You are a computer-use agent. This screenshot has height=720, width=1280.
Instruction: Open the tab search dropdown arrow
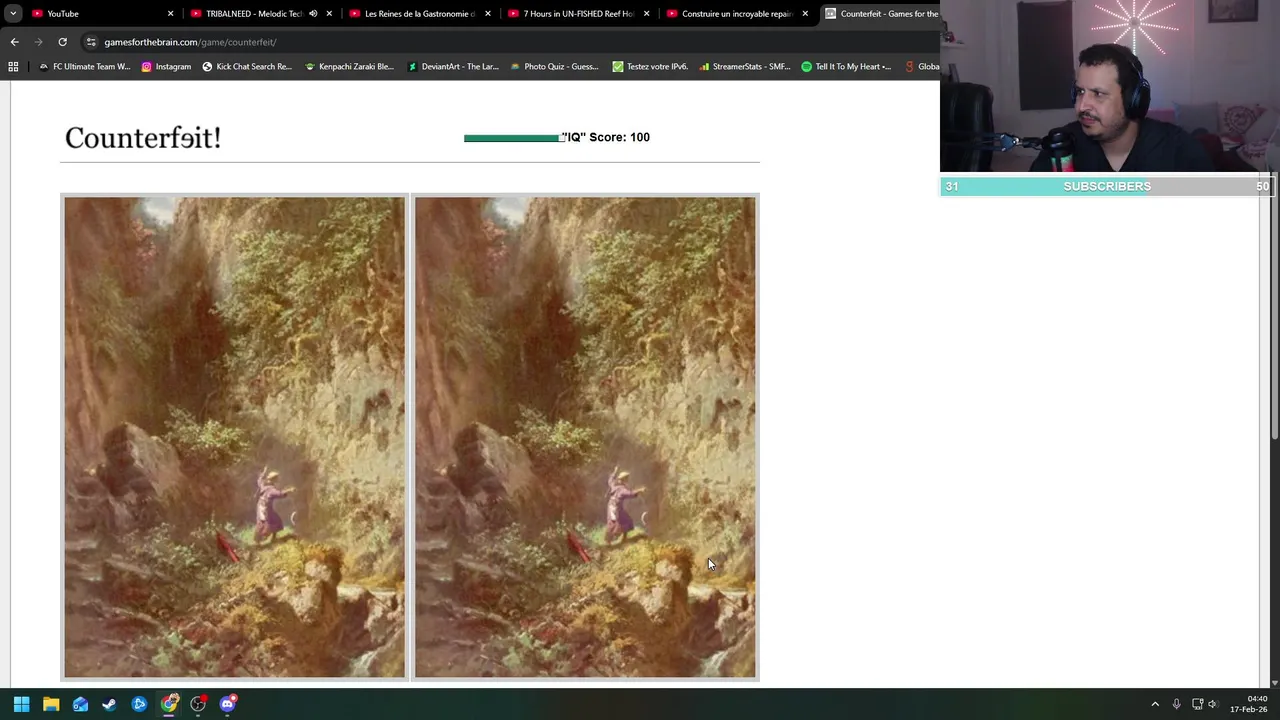point(13,14)
